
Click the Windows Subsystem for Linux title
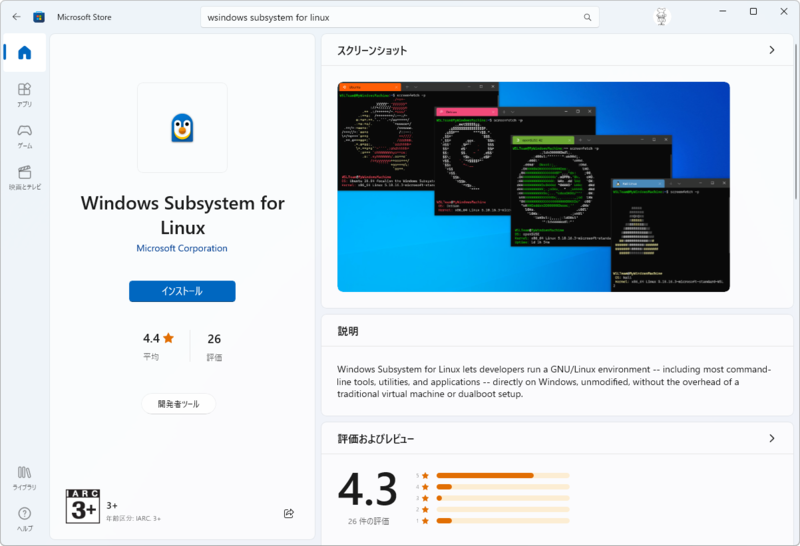click(183, 215)
